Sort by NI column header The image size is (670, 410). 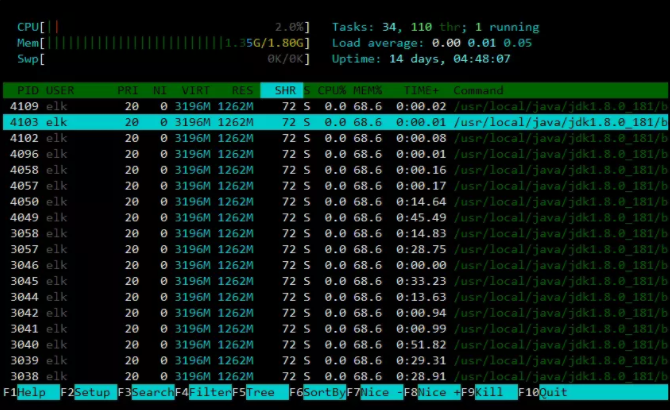[160, 91]
